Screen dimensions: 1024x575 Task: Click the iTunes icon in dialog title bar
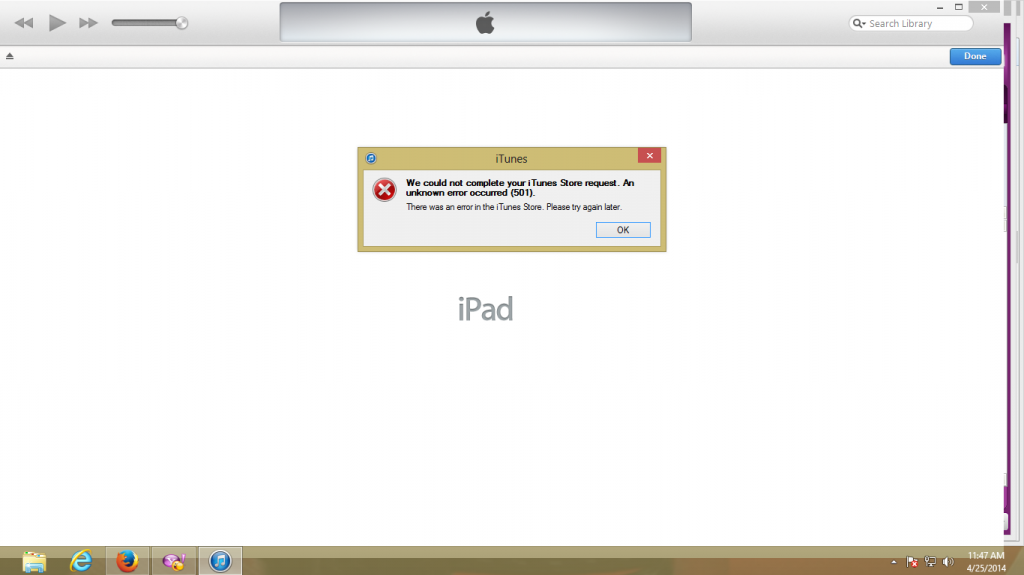tap(370, 158)
